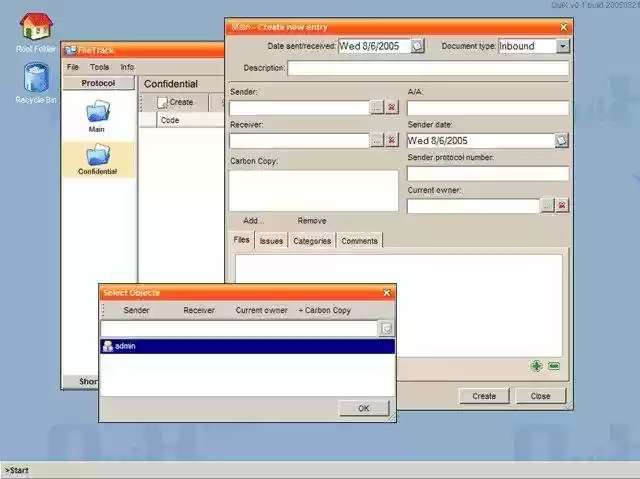
Task: Browse for Receiver with ellipsis button
Action: (x=377, y=140)
